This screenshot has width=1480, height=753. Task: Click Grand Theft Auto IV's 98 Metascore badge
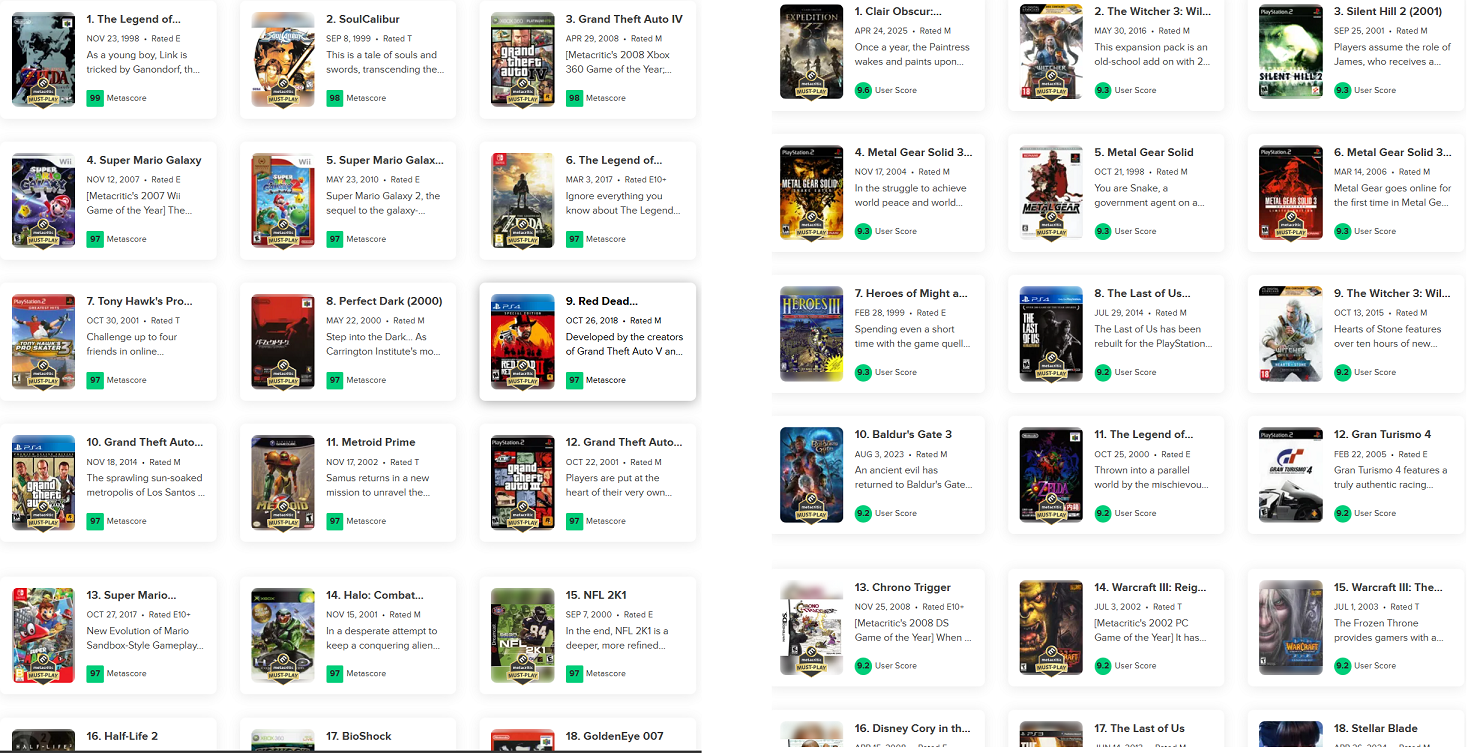coord(575,98)
